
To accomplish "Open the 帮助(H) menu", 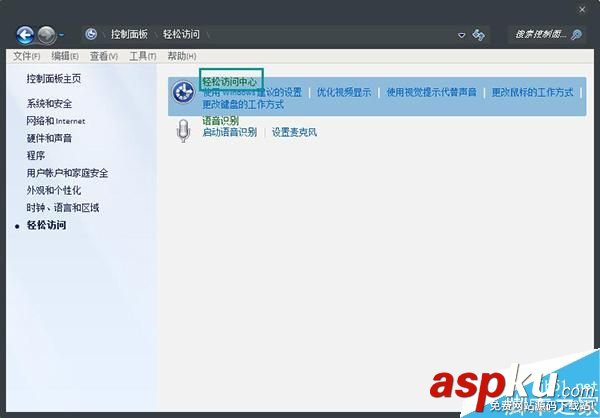I will [182, 56].
